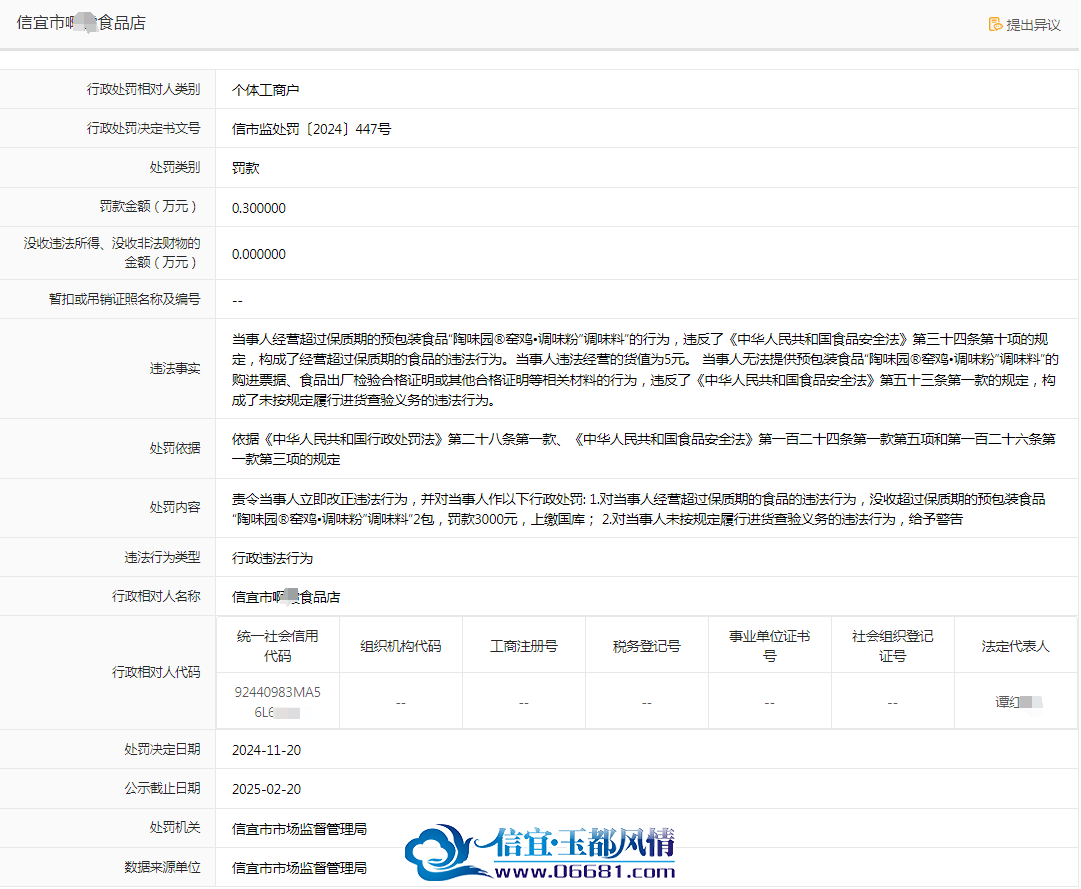
Task: Select publicity deadline 2025-02-20
Action: point(267,789)
